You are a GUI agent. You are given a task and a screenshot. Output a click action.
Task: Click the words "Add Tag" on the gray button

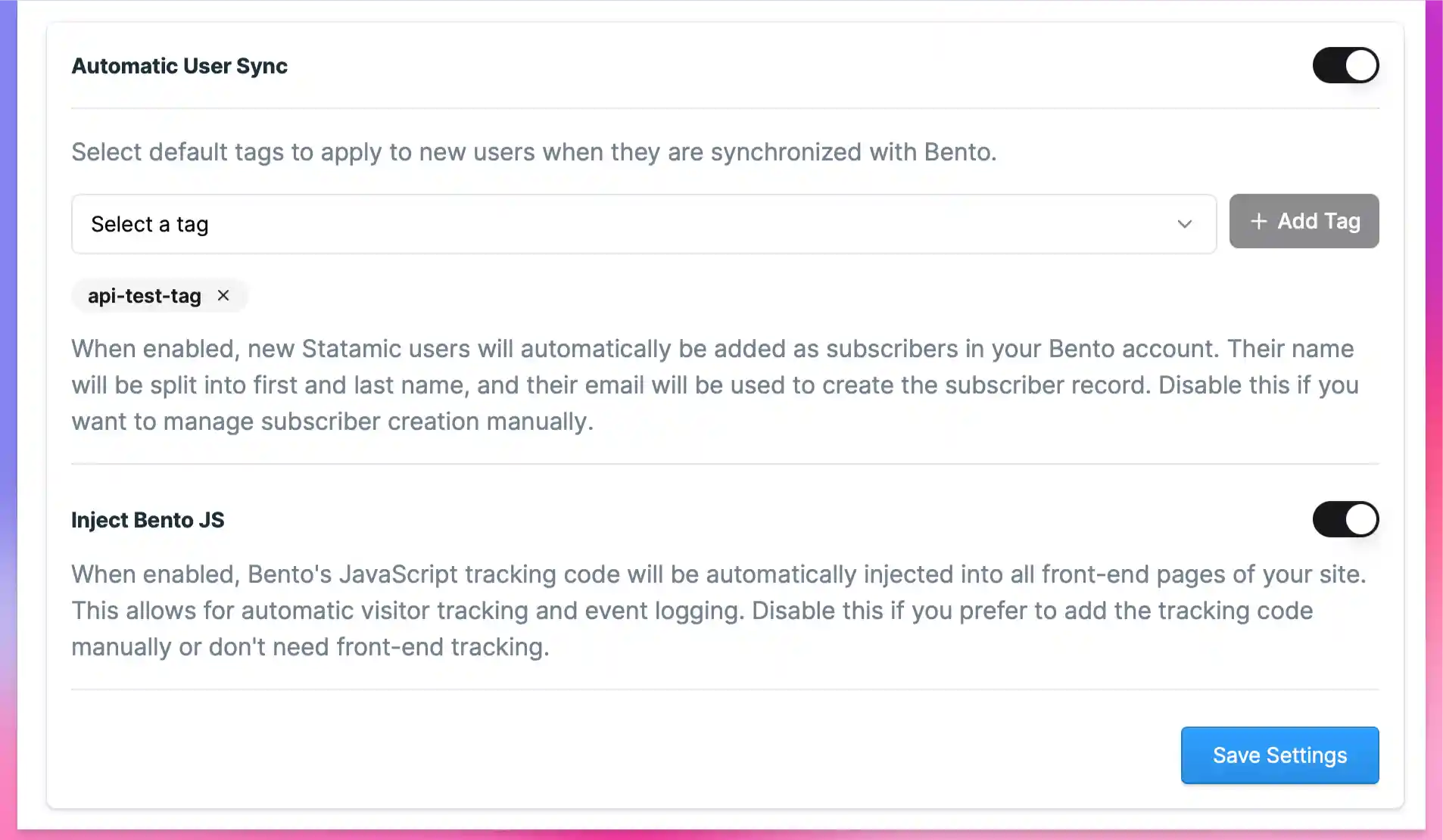coord(1319,221)
